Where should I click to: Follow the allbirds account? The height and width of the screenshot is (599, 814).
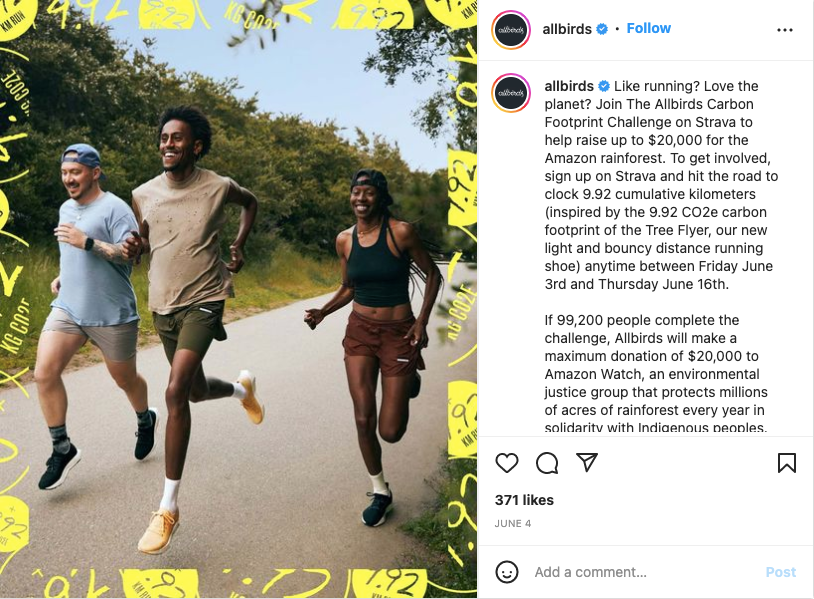tap(648, 28)
